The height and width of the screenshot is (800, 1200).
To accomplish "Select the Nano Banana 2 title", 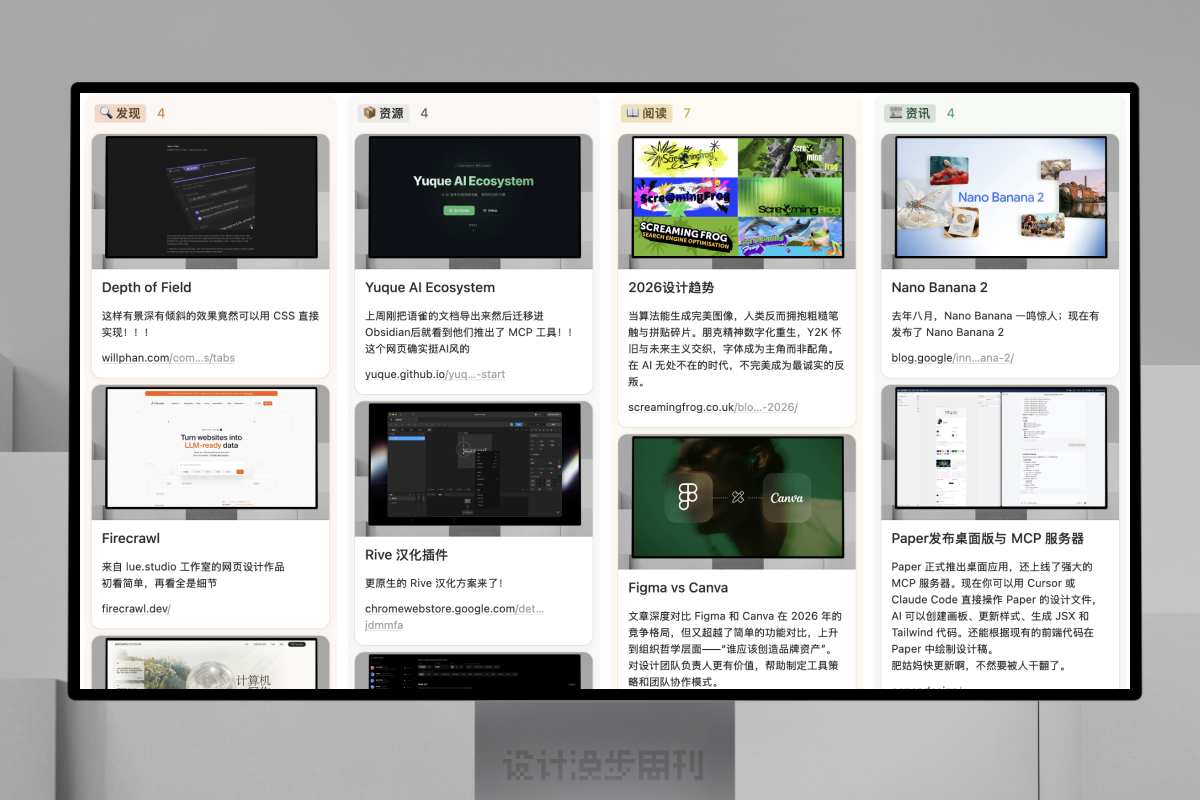I will [940, 287].
